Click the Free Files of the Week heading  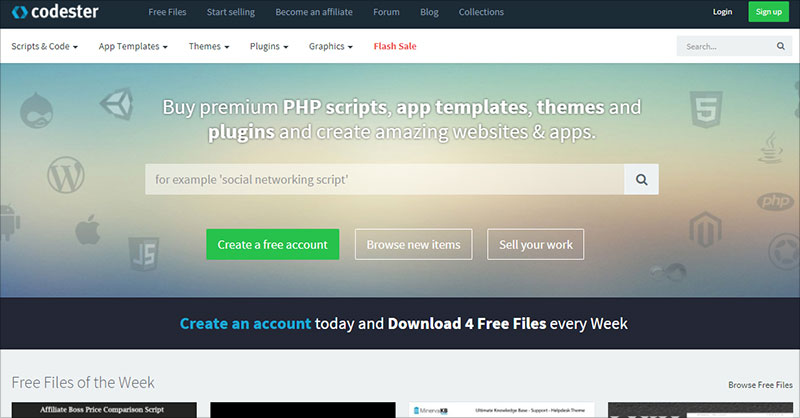tap(83, 382)
